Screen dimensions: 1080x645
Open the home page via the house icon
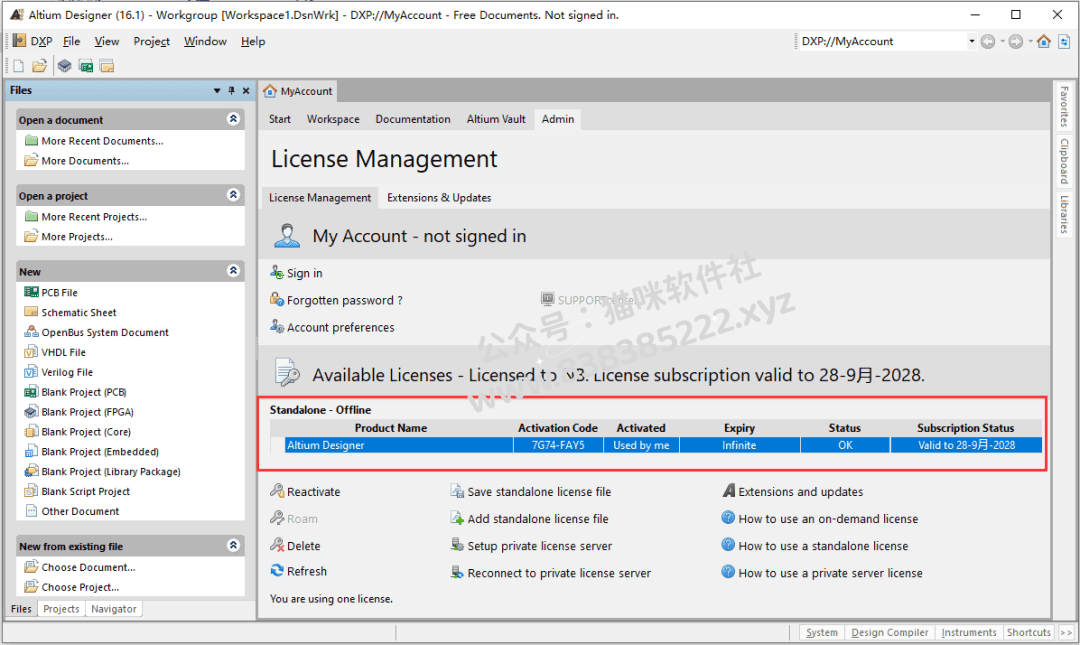click(x=1044, y=41)
